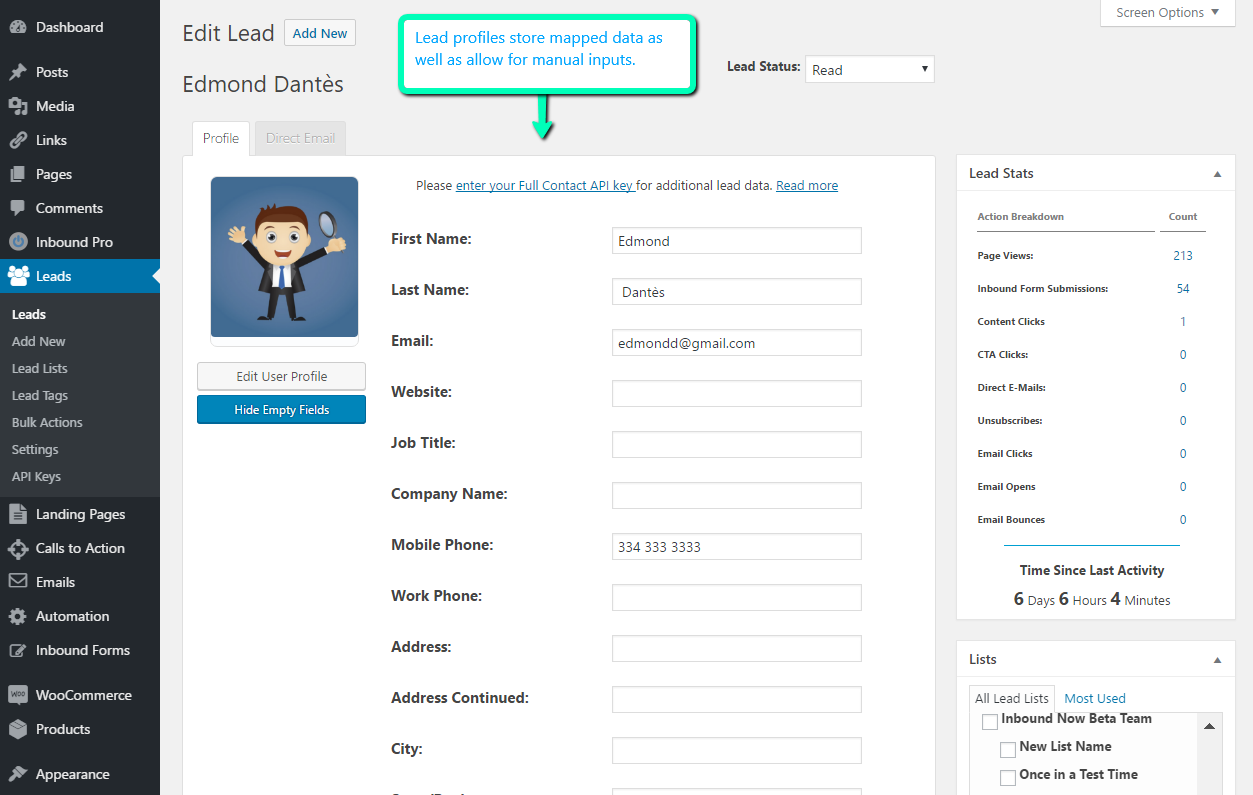Click the Products box icon
Image resolution: width=1253 pixels, height=795 pixels.
[17, 729]
